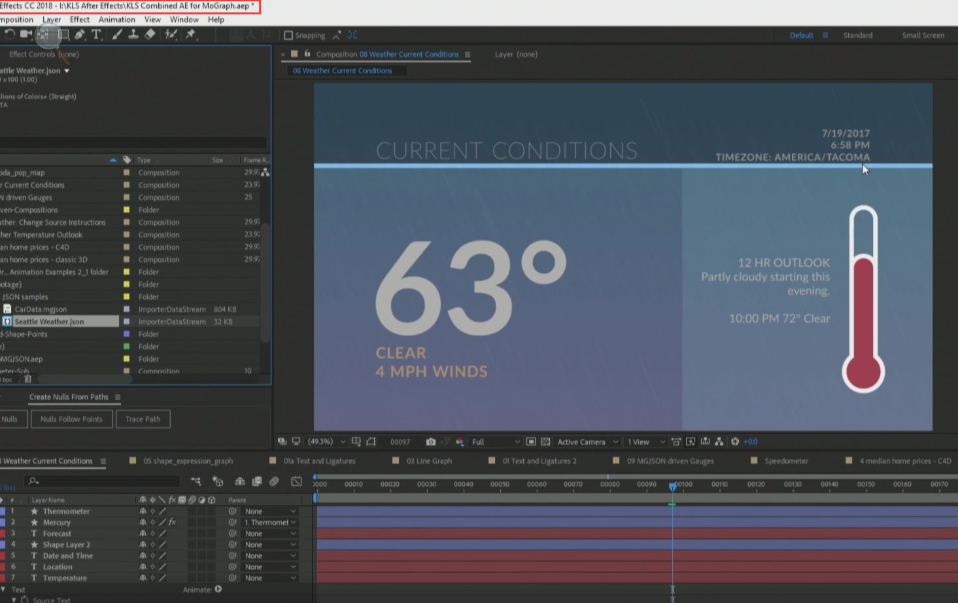Click the snapshot camera icon in Composition panel
Screen dimensions: 958x603
pos(431,439)
